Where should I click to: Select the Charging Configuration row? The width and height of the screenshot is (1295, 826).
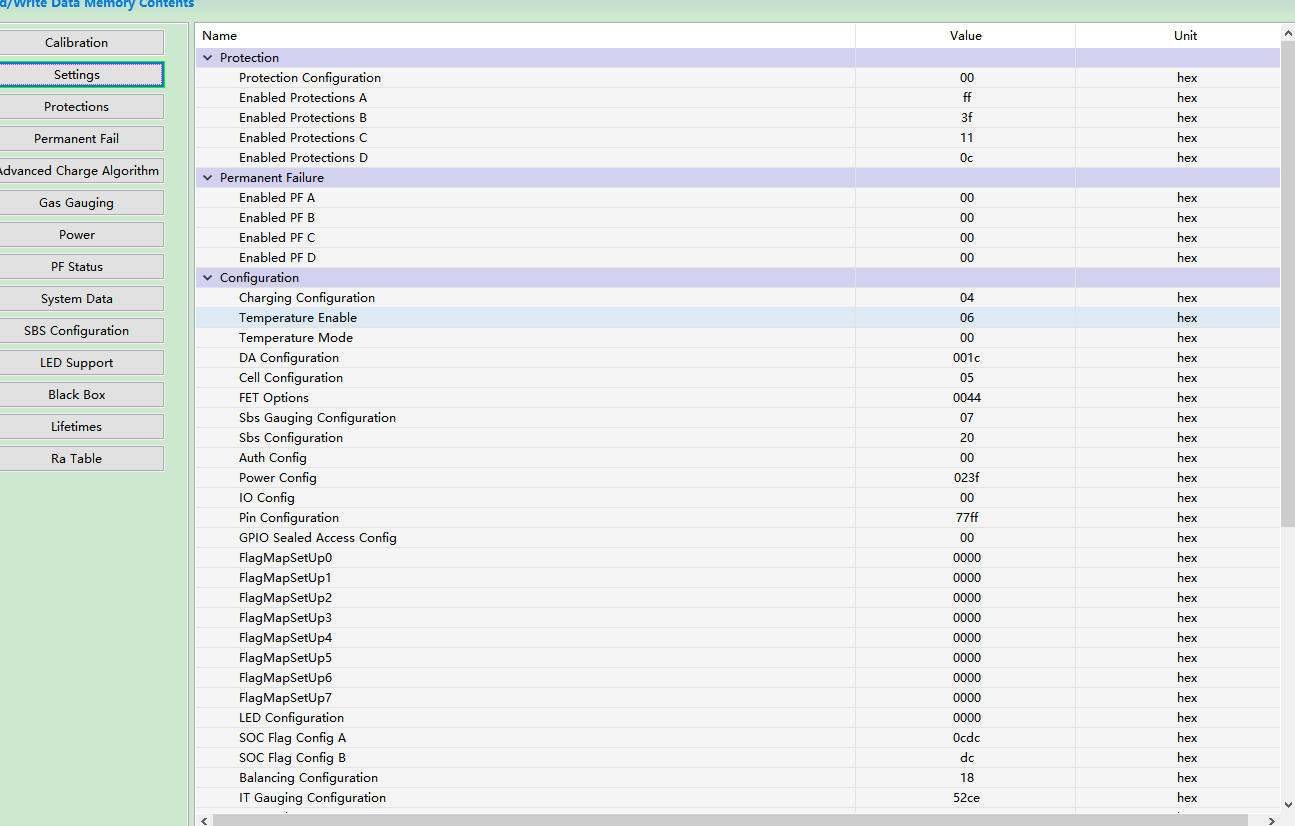click(738, 298)
